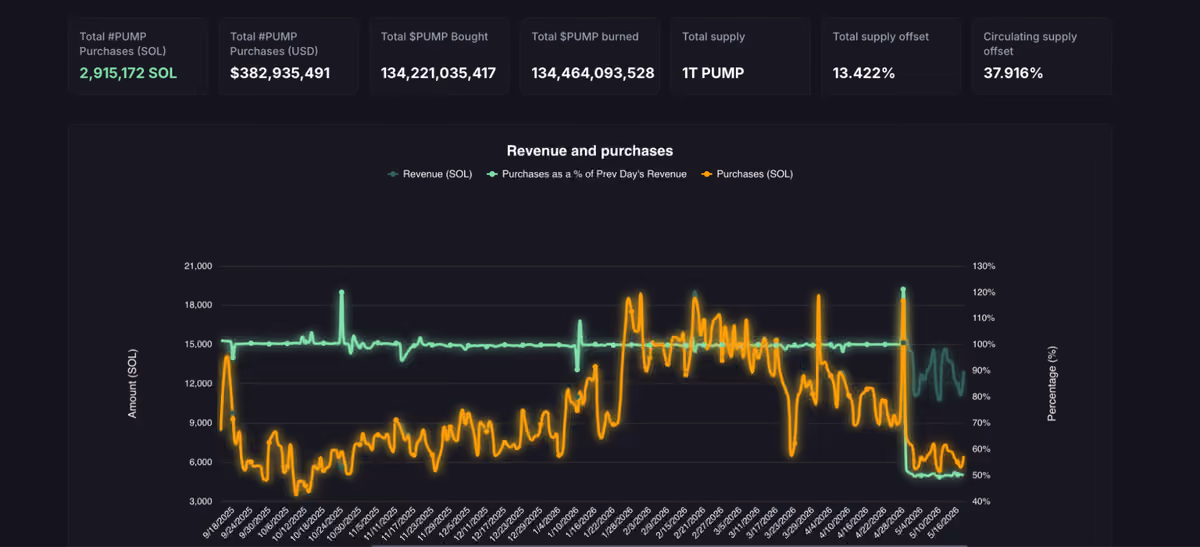Select the $382,935,491 value
1200x547 pixels.
click(280, 73)
